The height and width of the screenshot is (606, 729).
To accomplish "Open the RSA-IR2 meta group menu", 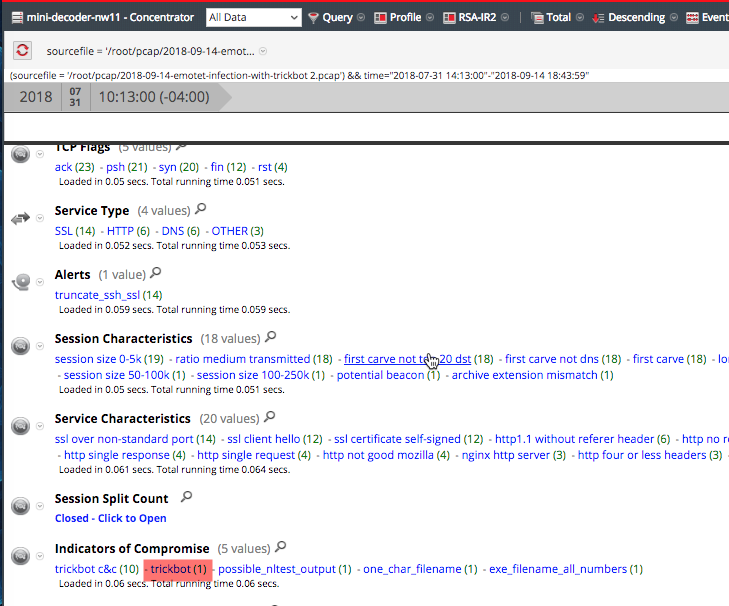I will 483,17.
